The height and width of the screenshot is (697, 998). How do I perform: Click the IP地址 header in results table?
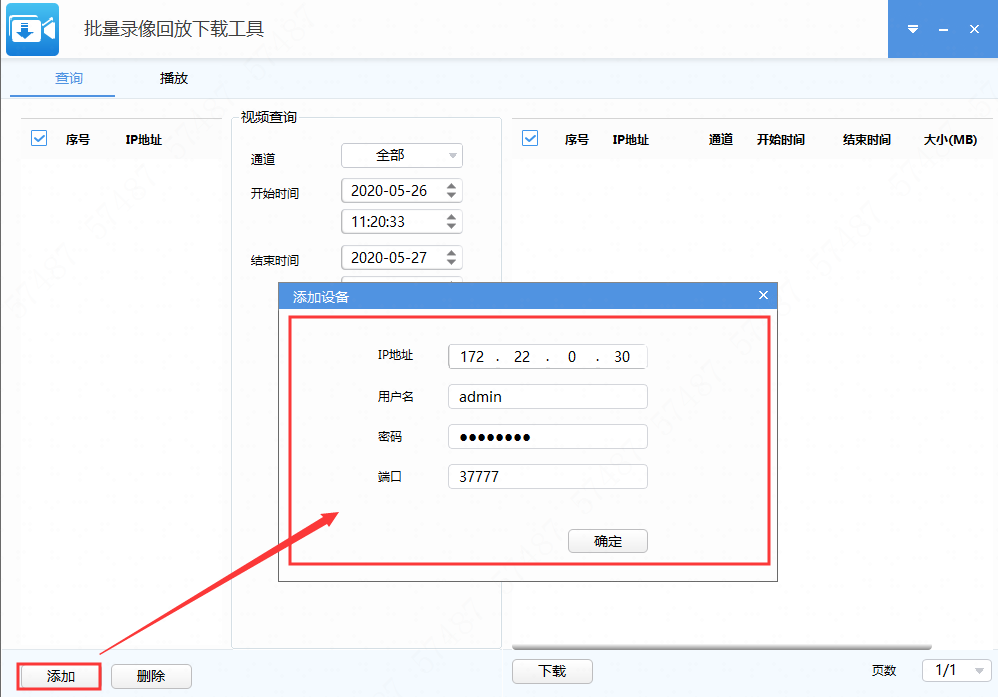click(x=631, y=139)
